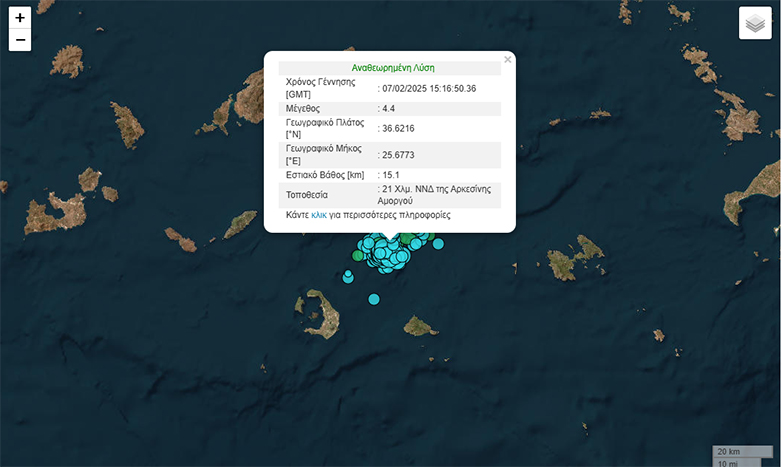Click Astypalaia island east of the cluster

coord(575,260)
